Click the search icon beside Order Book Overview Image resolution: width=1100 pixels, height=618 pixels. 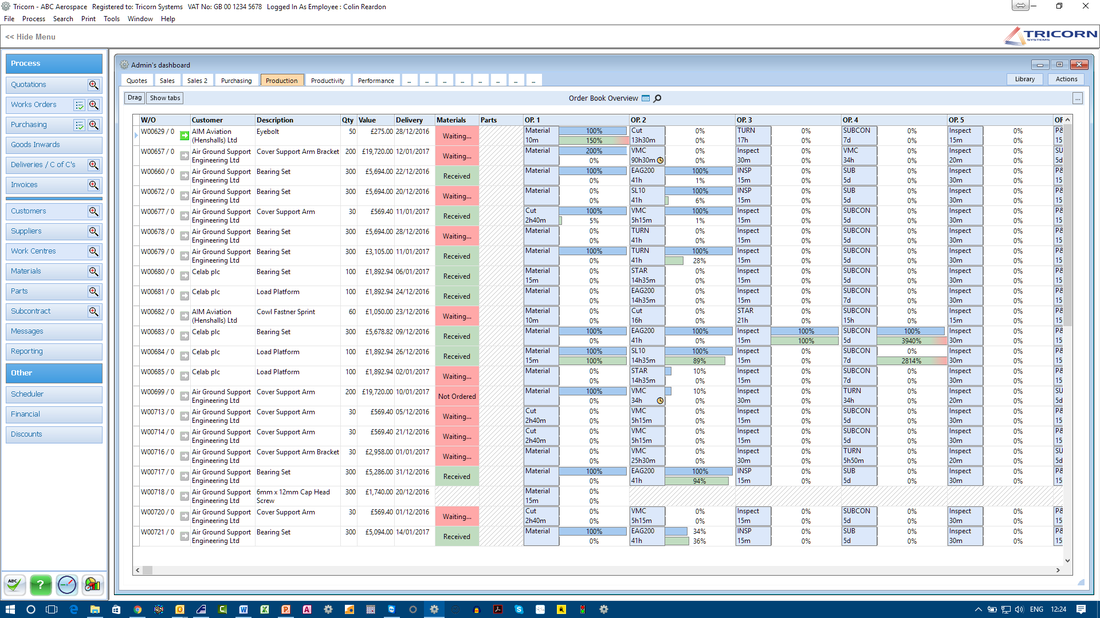tap(657, 98)
